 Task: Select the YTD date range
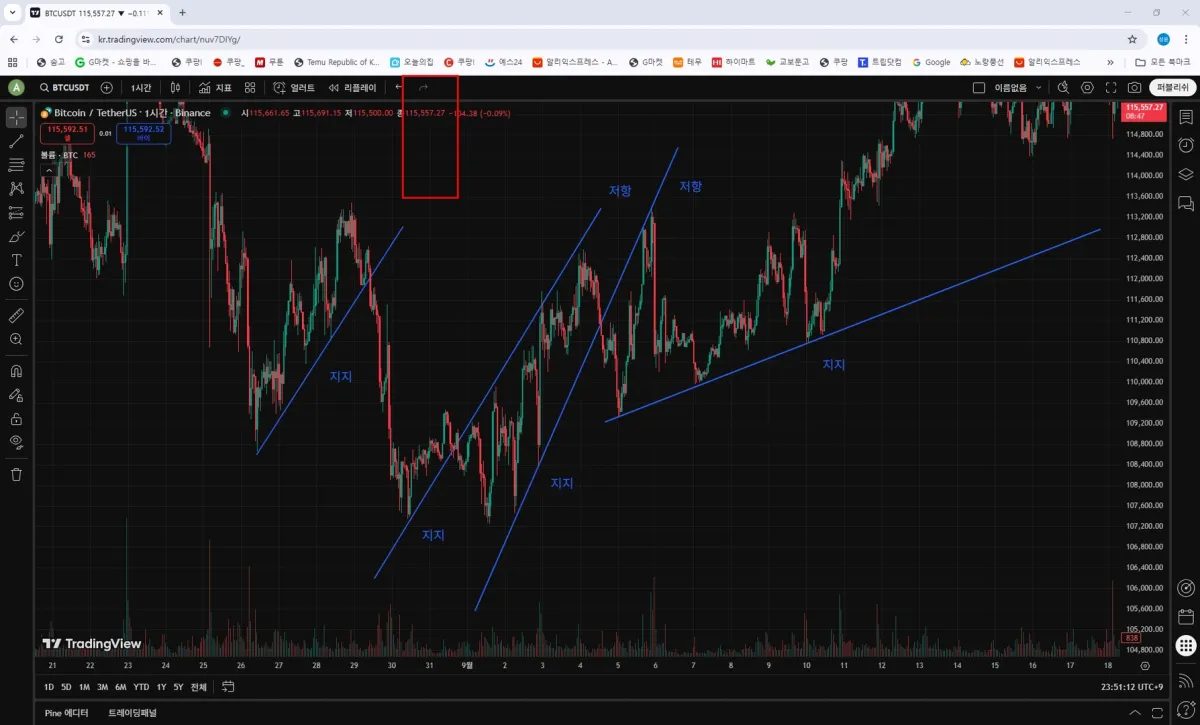(x=141, y=687)
